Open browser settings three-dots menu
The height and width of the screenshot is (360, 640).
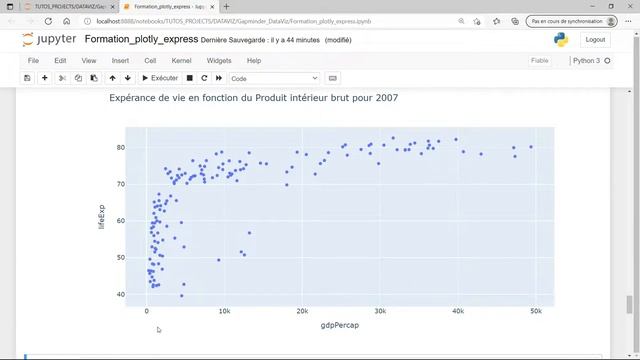coord(628,21)
